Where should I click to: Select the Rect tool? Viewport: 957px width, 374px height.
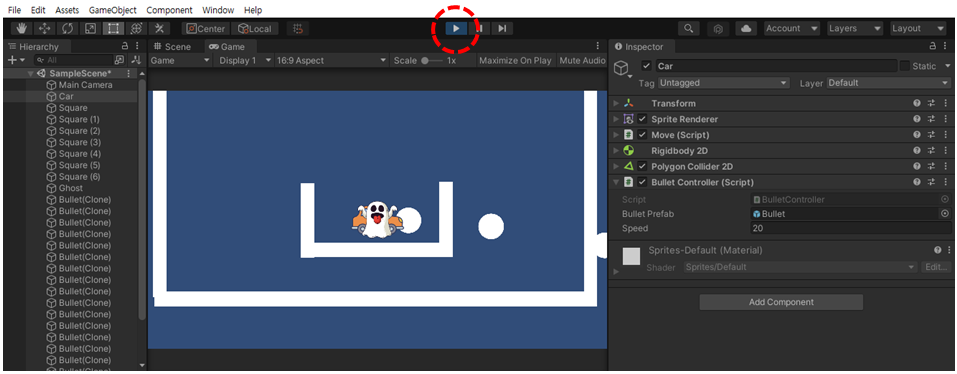pos(114,29)
